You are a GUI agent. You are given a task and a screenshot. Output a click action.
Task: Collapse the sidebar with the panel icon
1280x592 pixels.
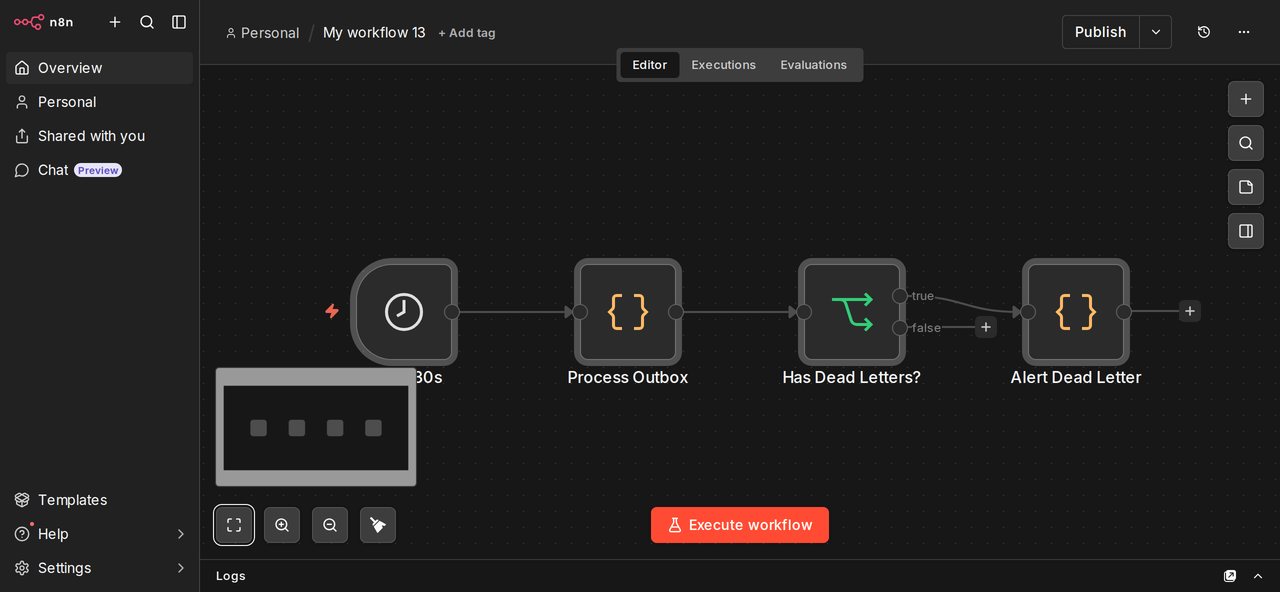(x=179, y=22)
